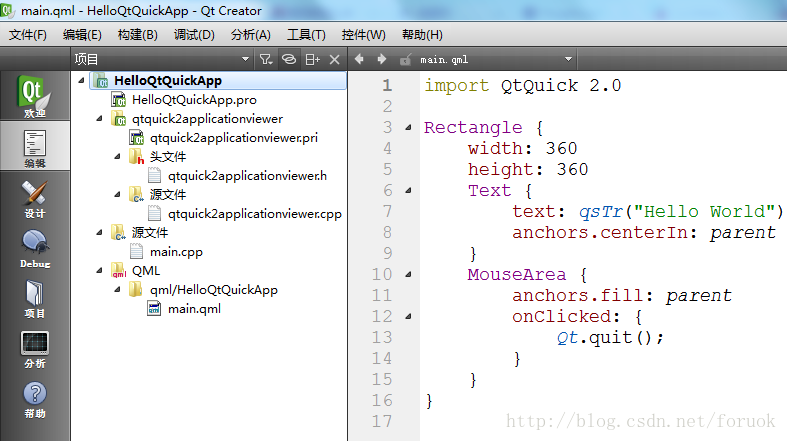The image size is (787, 441).
Task: Click the "Qt.quit();" code line
Action: [x=610, y=338]
